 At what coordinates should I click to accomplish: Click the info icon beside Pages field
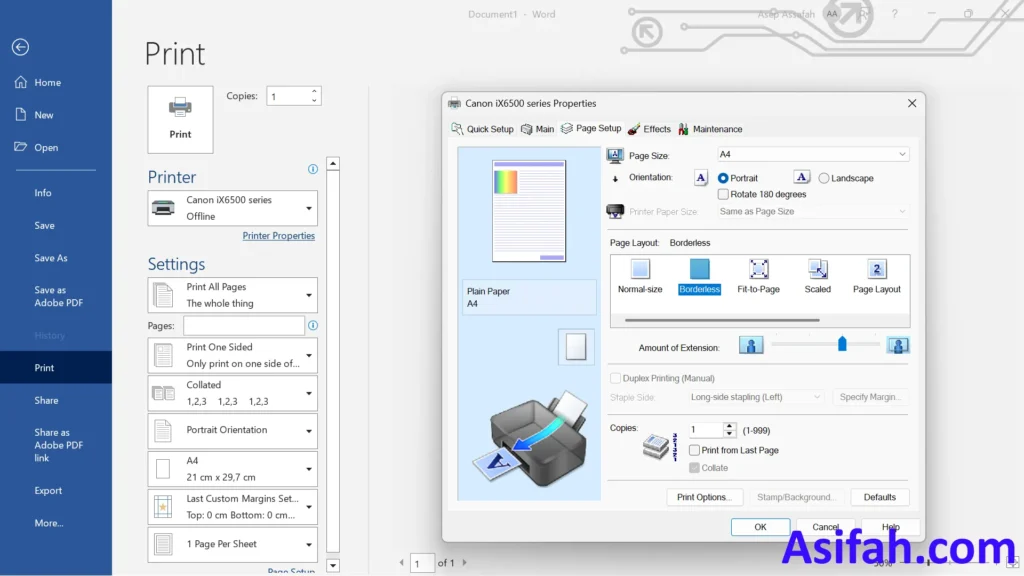point(313,325)
